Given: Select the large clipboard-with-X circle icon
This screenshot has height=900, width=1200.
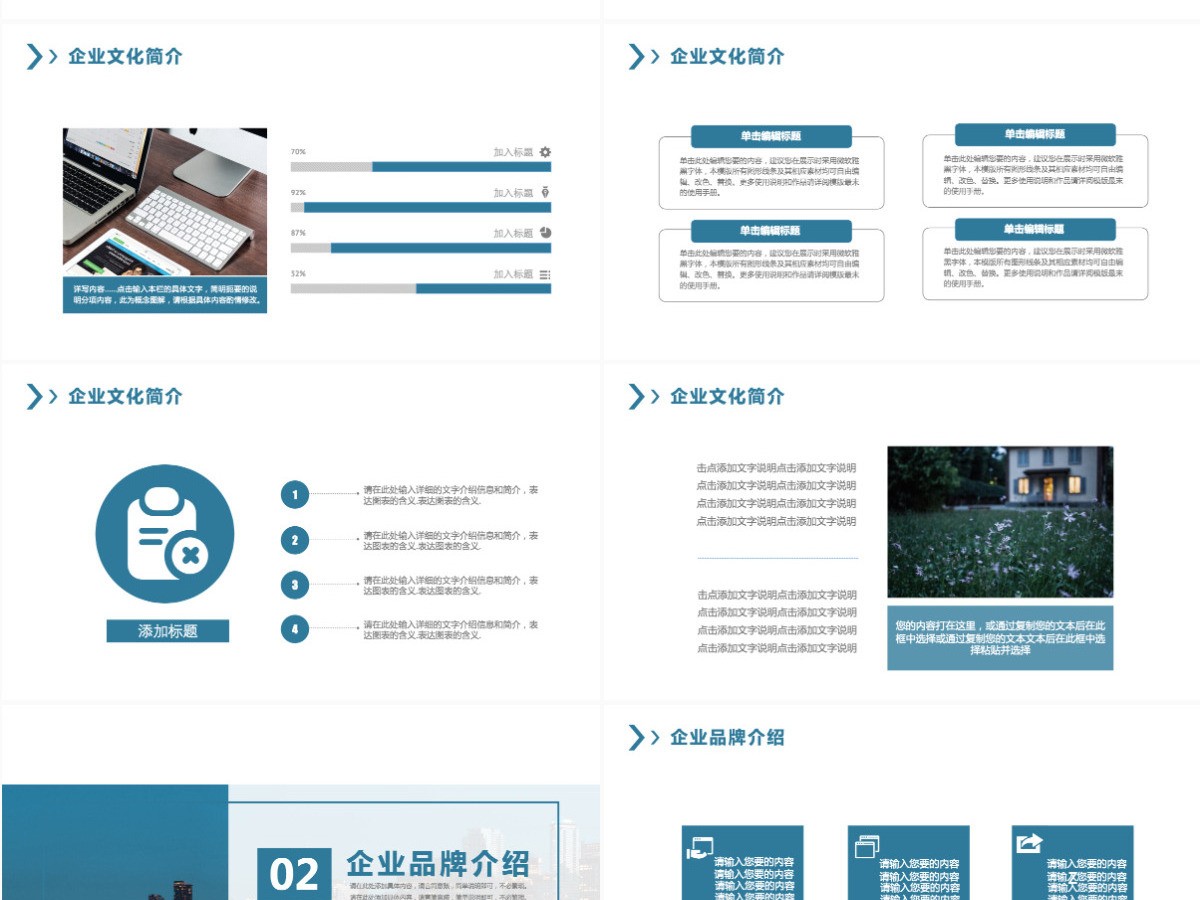Looking at the screenshot, I should pos(165,534).
